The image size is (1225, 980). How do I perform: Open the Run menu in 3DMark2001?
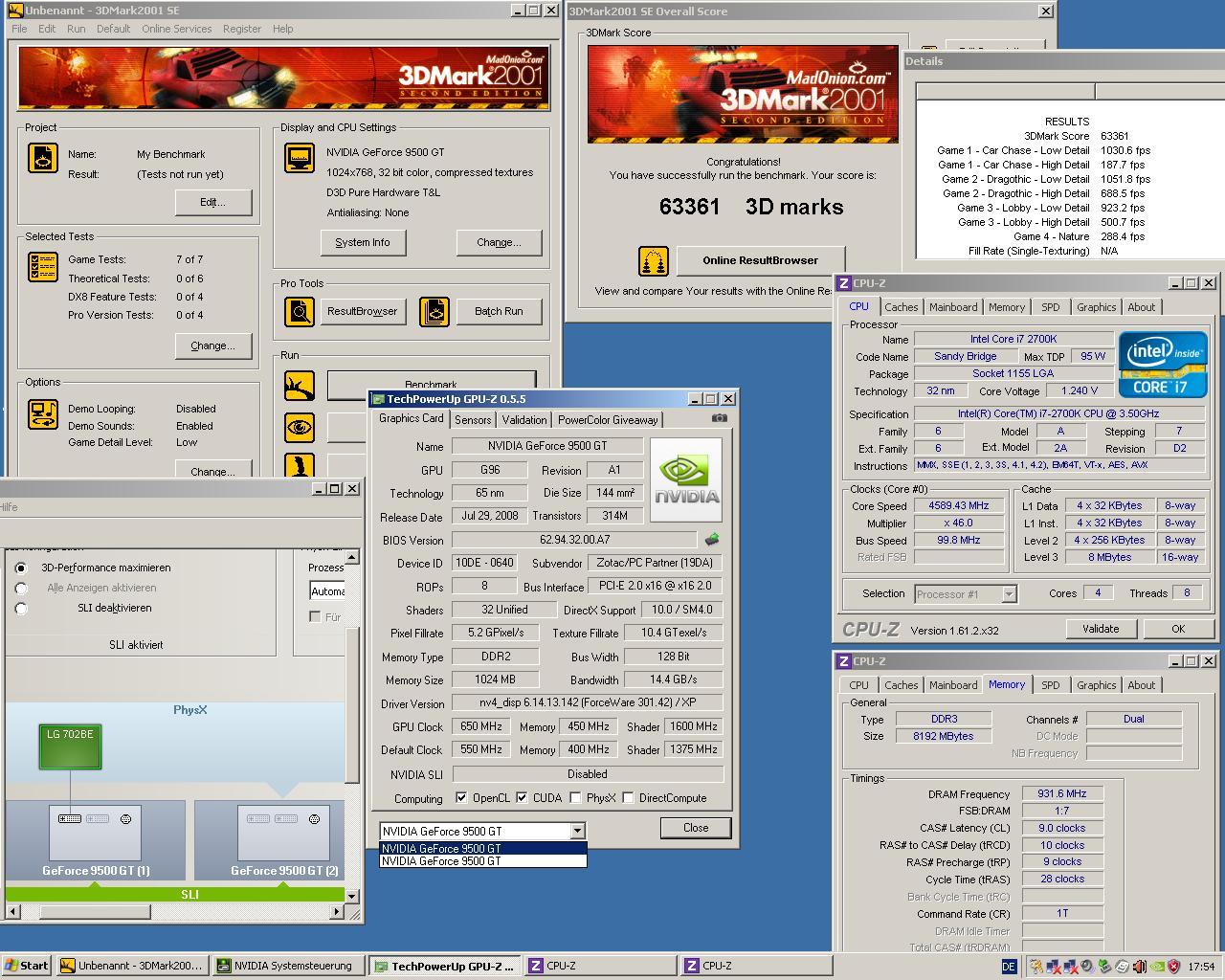click(x=76, y=29)
